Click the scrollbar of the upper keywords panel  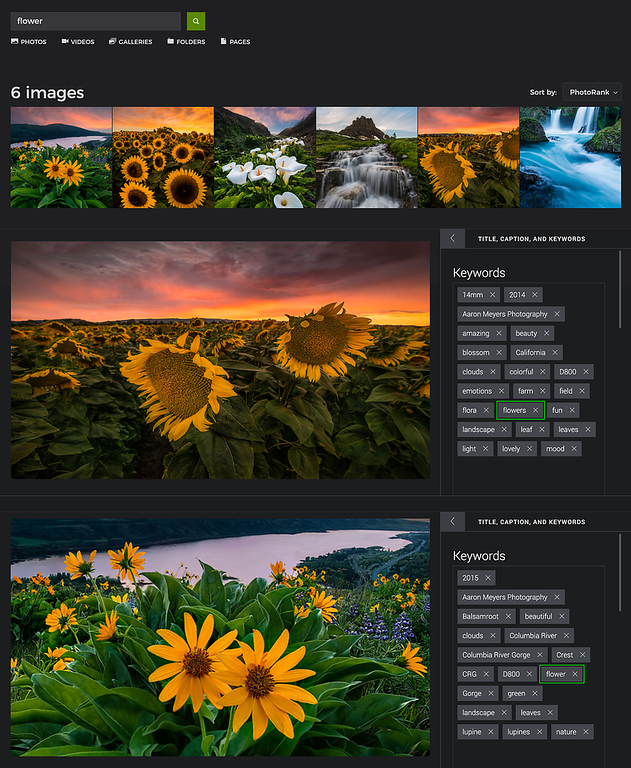[620, 289]
